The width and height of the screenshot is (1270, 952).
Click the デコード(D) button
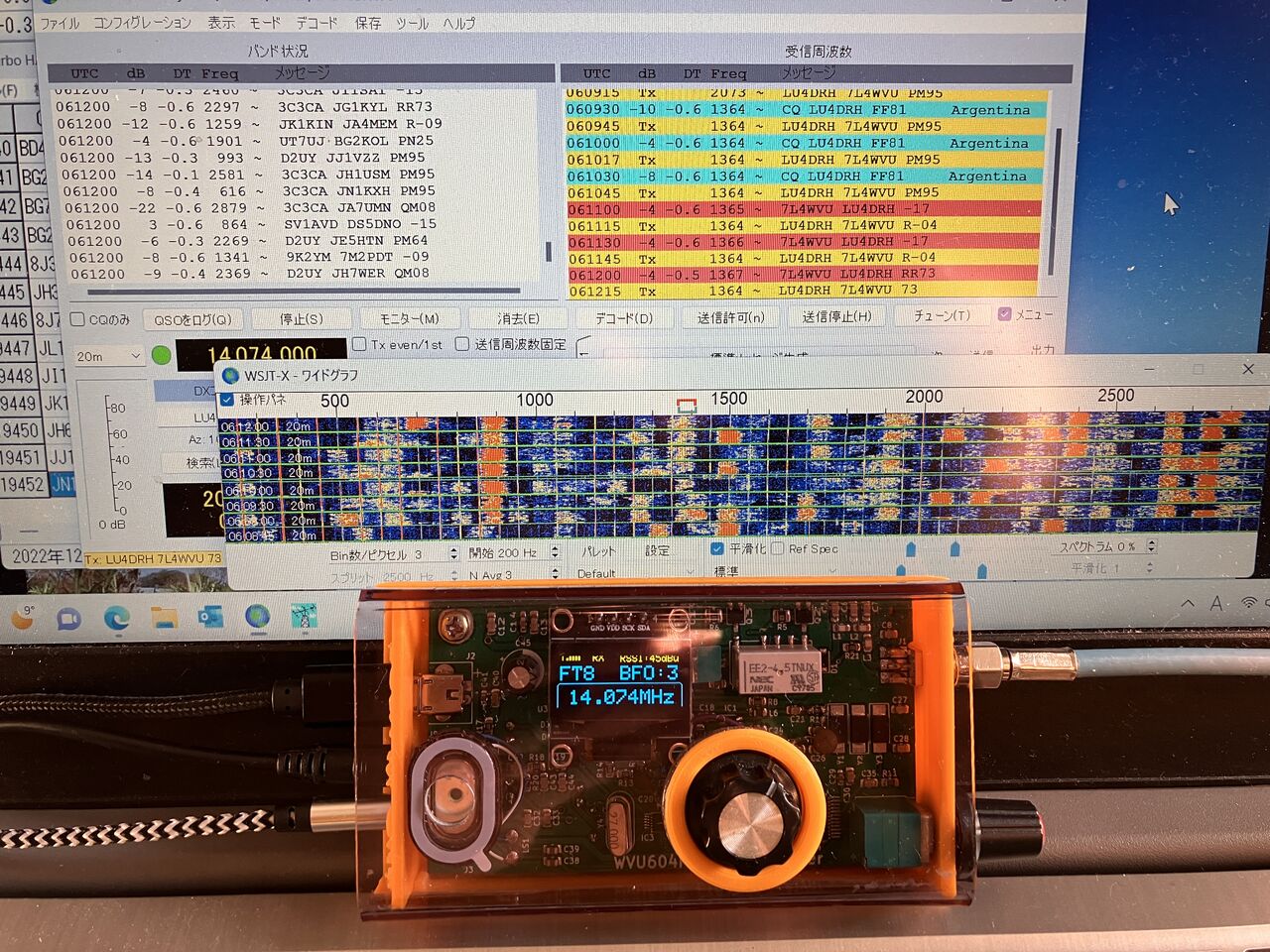click(x=624, y=318)
